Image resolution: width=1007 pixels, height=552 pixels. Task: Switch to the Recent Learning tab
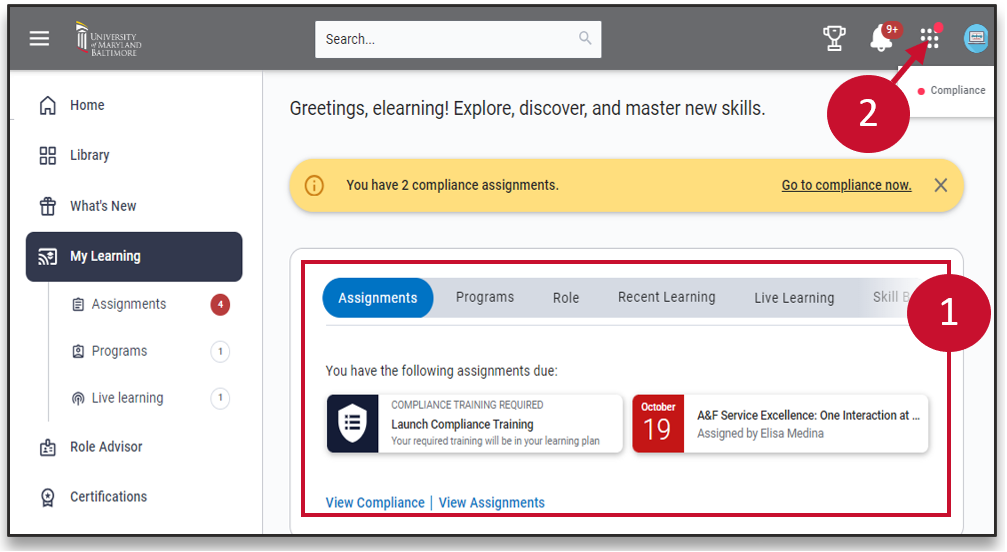(666, 298)
